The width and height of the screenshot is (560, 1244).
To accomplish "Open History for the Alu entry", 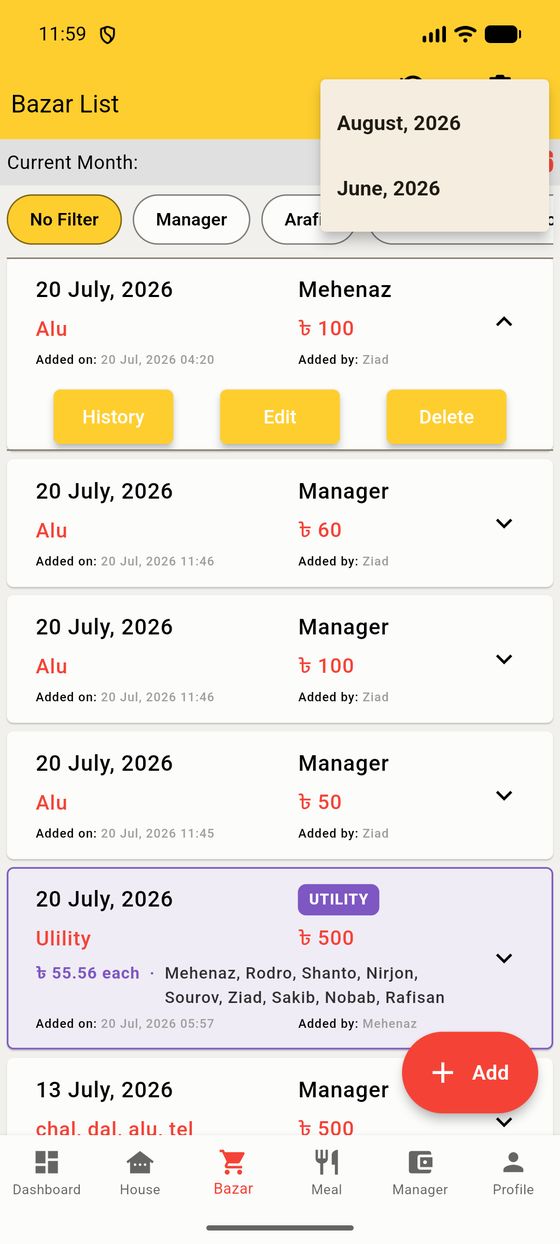I will click(113, 417).
